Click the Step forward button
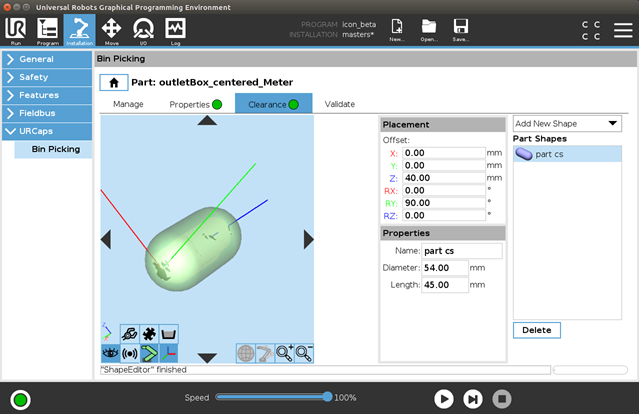The width and height of the screenshot is (639, 414). click(473, 399)
